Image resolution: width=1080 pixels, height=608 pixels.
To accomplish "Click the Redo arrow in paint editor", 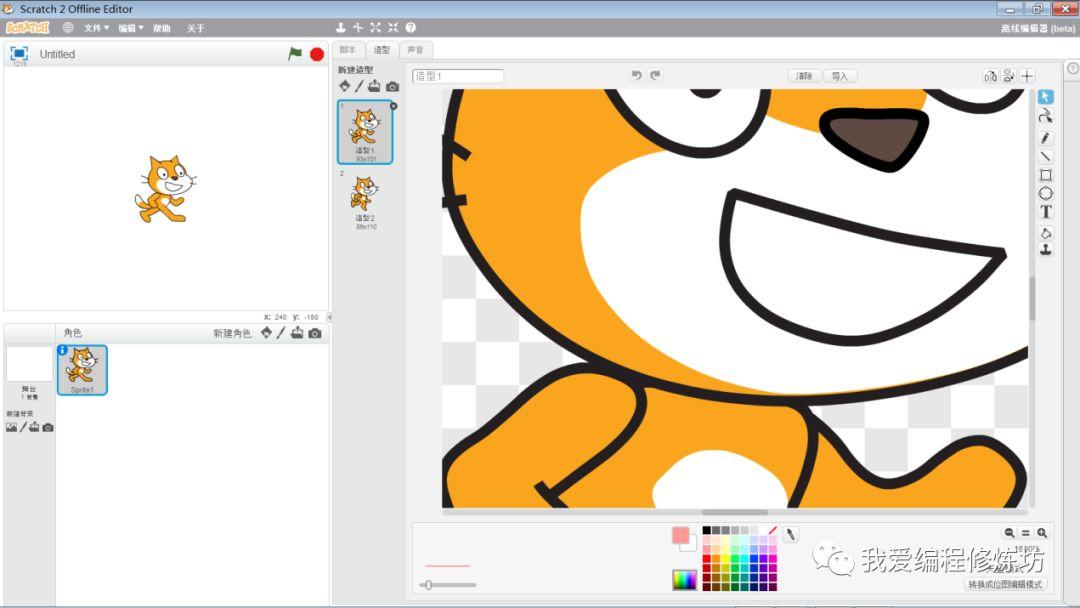I will coord(655,75).
